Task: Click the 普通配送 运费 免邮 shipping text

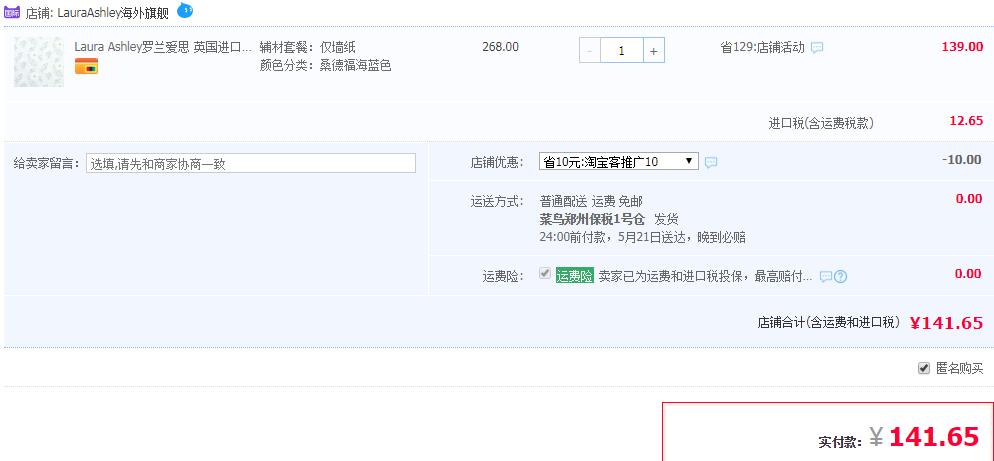Action: pos(591,202)
